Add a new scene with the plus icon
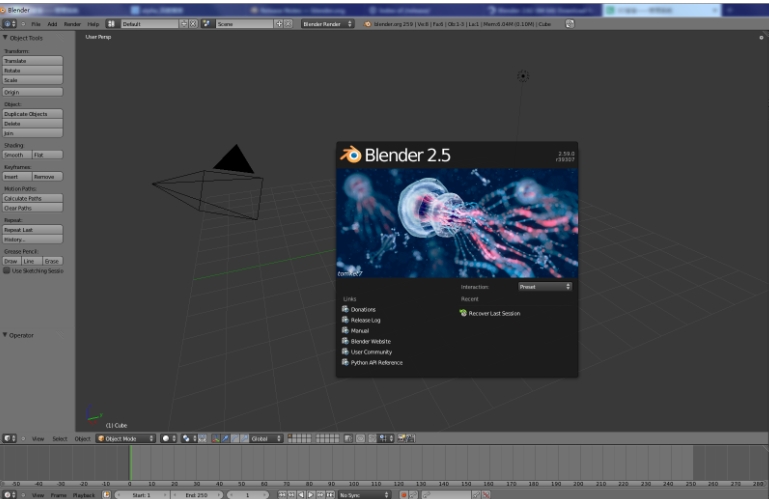Viewport: 769px width, 499px height. 279,24
